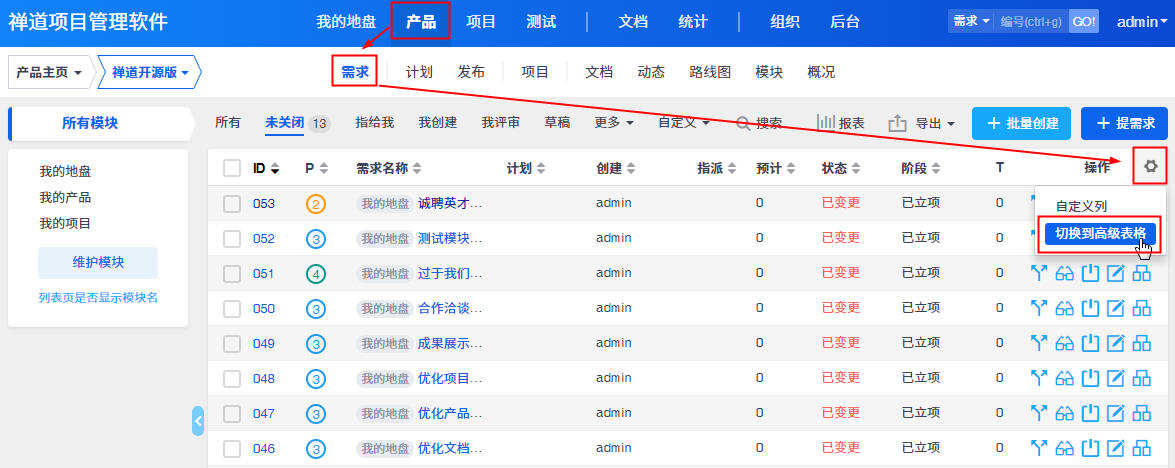The height and width of the screenshot is (468, 1175).
Task: Collapse the sidebar with the arrow handle
Action: coord(198,421)
